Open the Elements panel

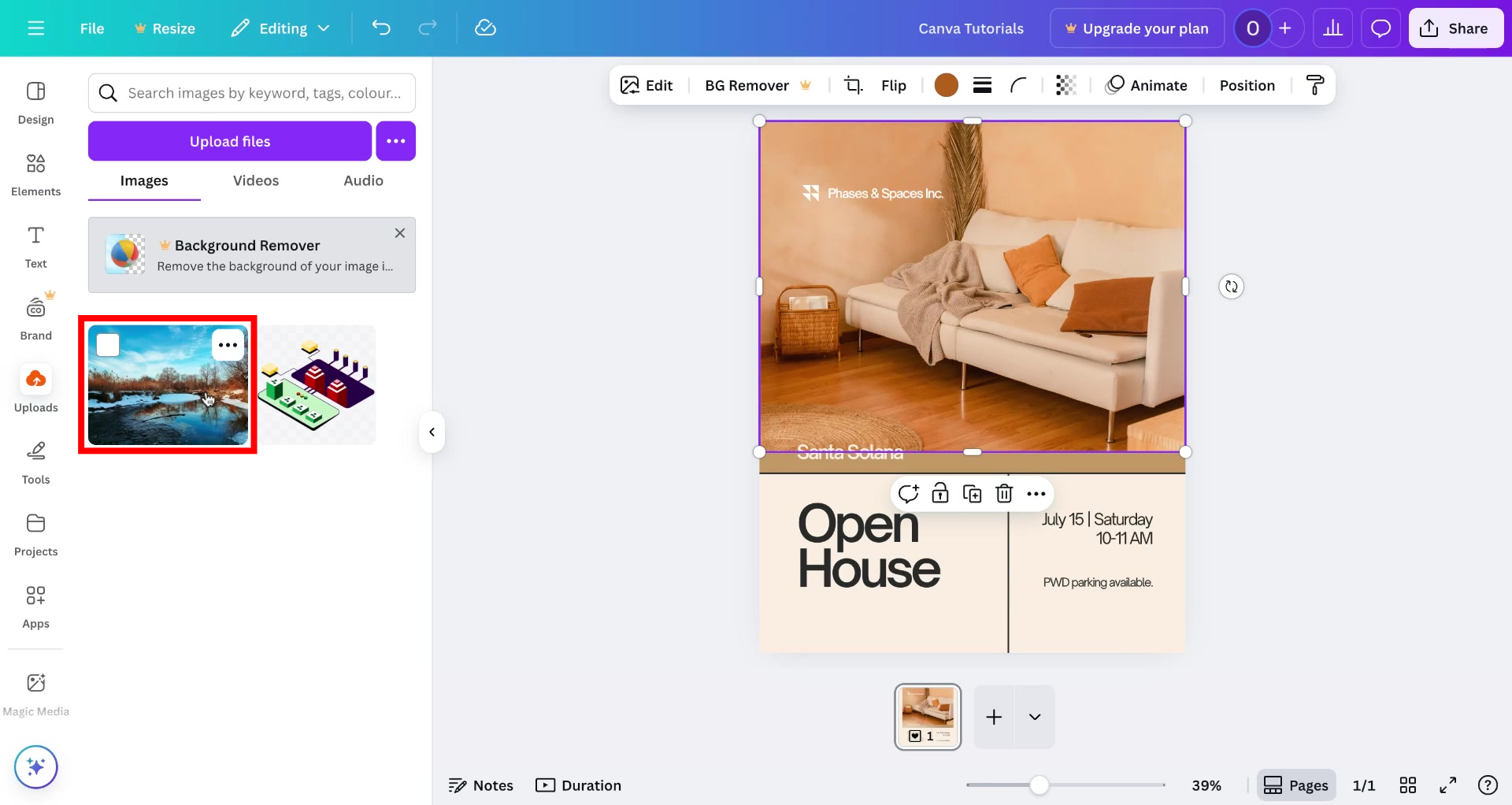pyautogui.click(x=35, y=173)
